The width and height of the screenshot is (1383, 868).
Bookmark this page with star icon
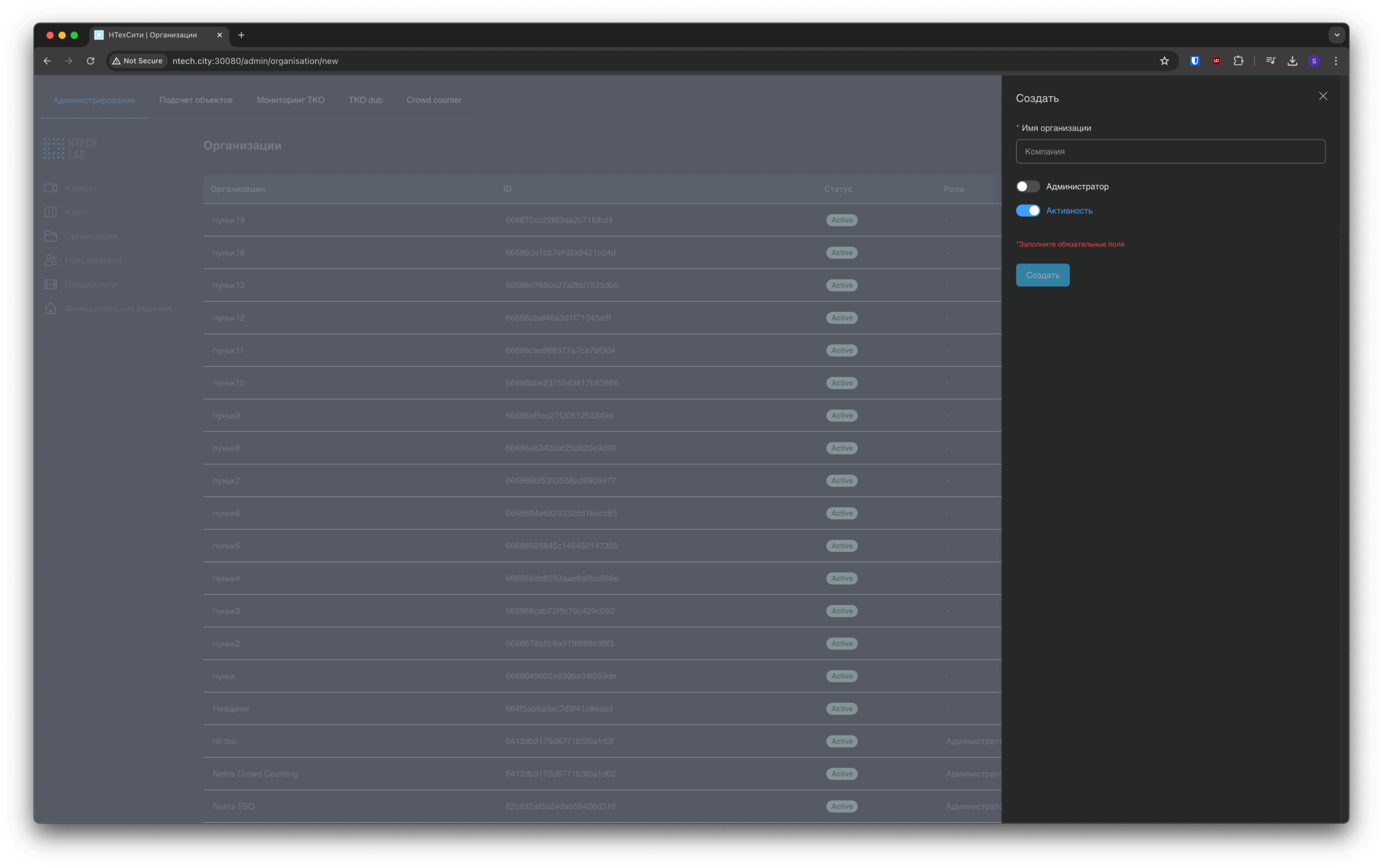(1164, 61)
